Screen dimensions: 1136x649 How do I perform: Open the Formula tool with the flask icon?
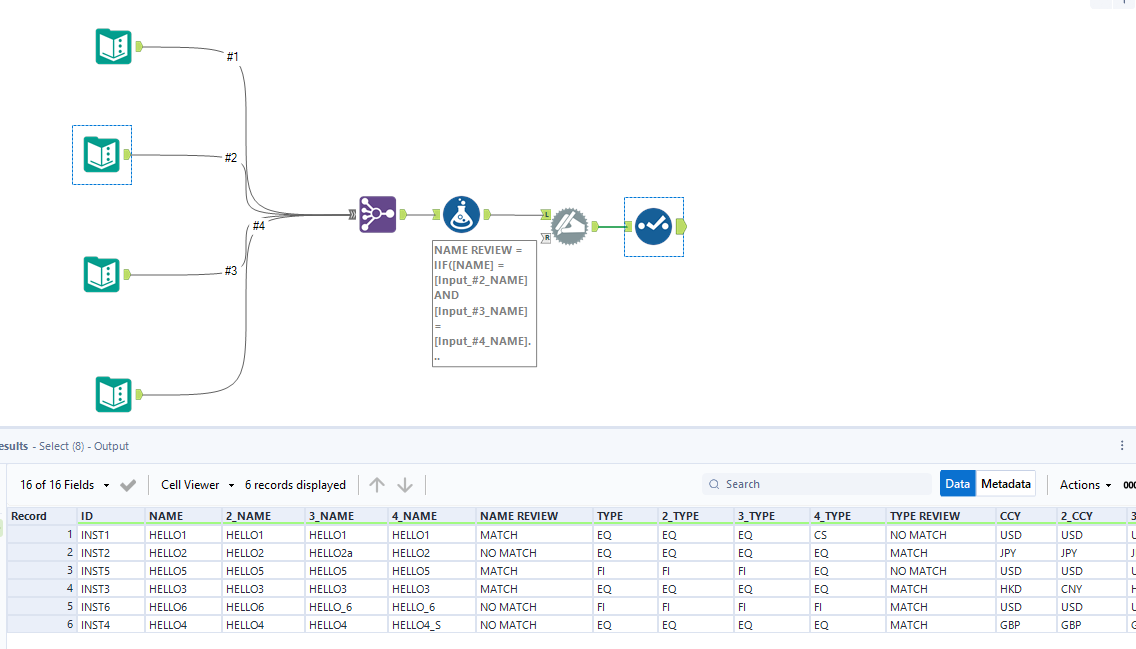461,214
